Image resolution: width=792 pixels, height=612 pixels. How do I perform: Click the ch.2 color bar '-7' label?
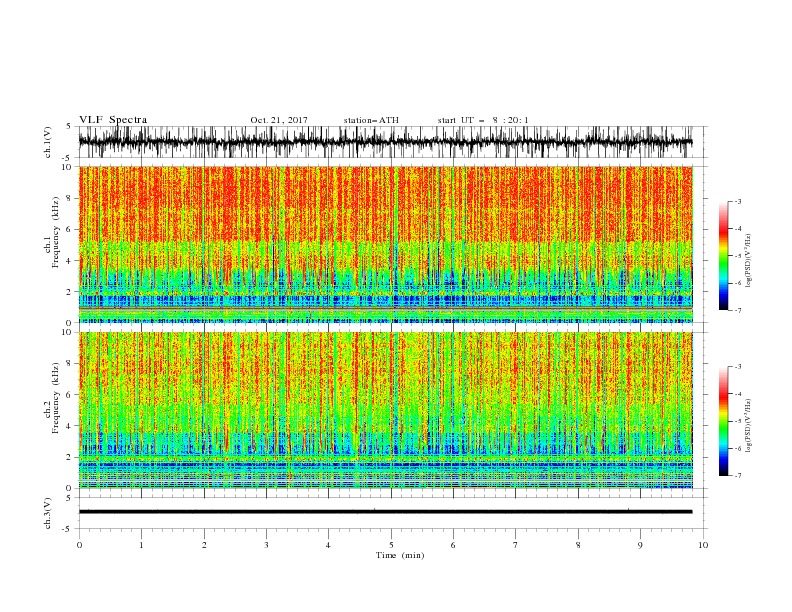click(x=737, y=476)
